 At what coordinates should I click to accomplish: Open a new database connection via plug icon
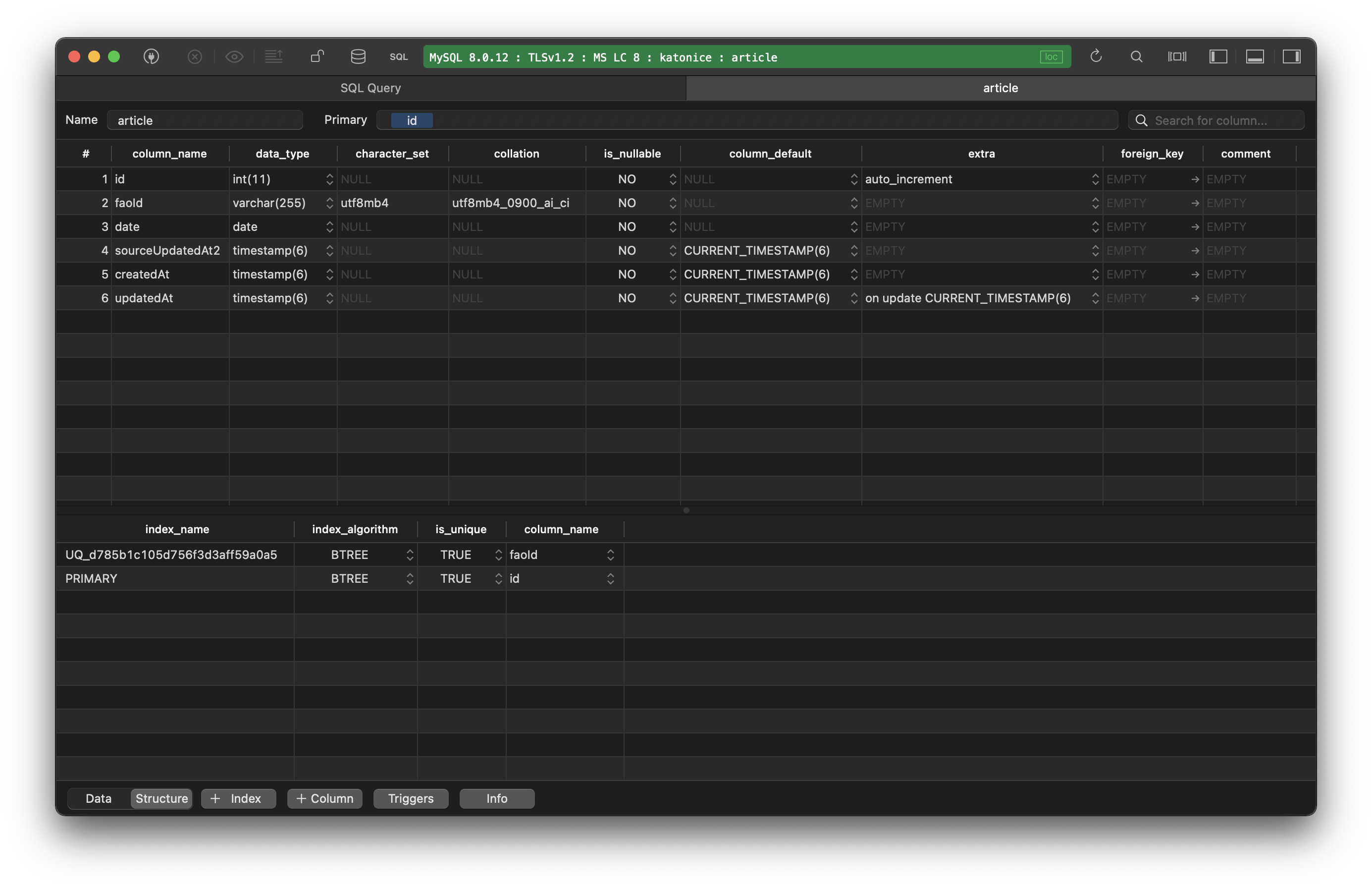coord(152,56)
